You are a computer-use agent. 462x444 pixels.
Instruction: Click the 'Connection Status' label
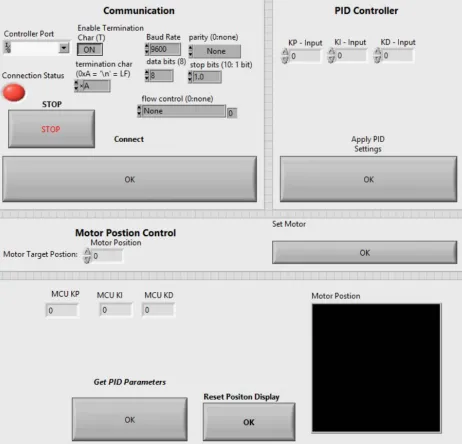tap(33, 76)
